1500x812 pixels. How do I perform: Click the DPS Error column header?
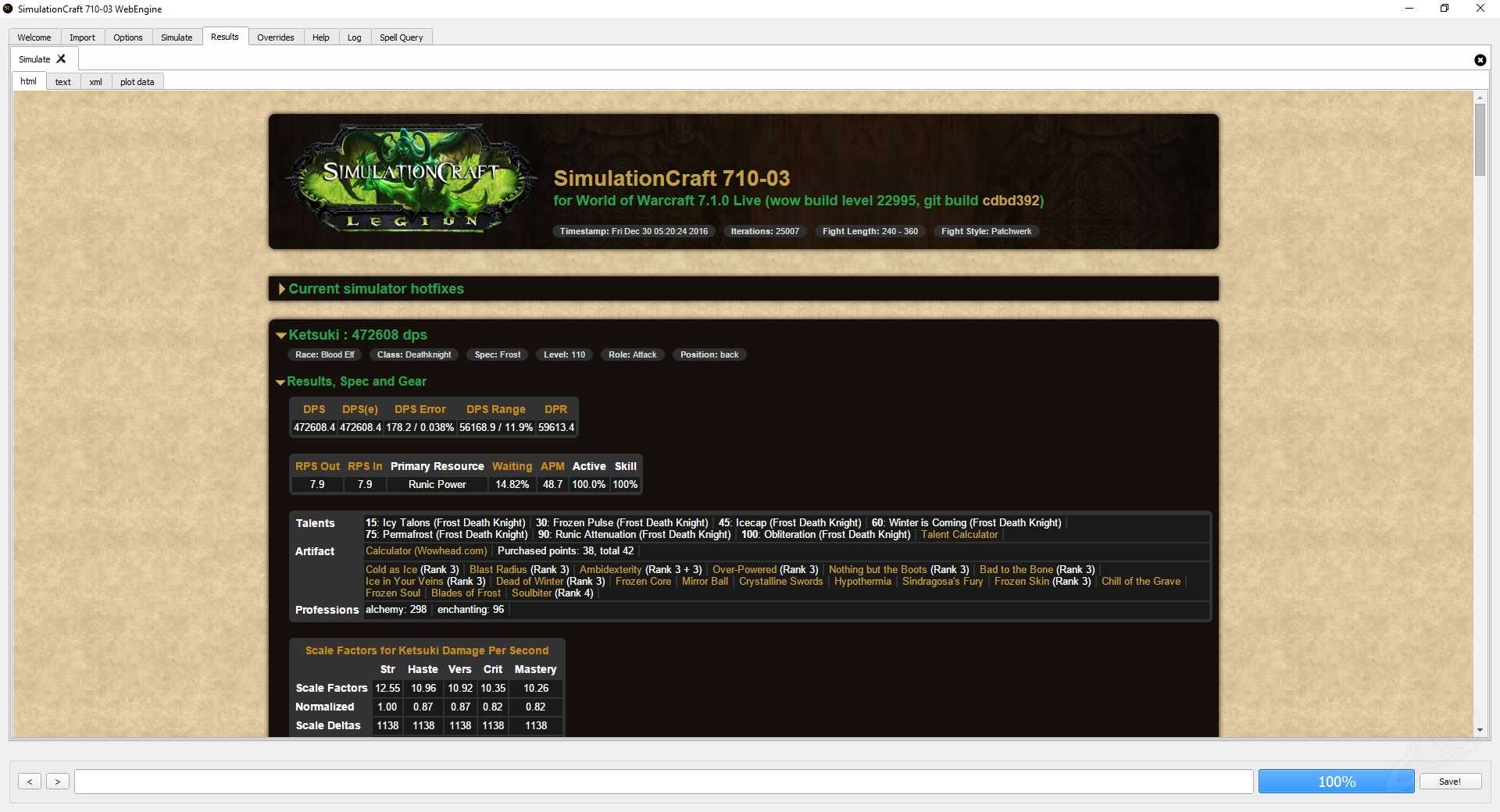420,409
